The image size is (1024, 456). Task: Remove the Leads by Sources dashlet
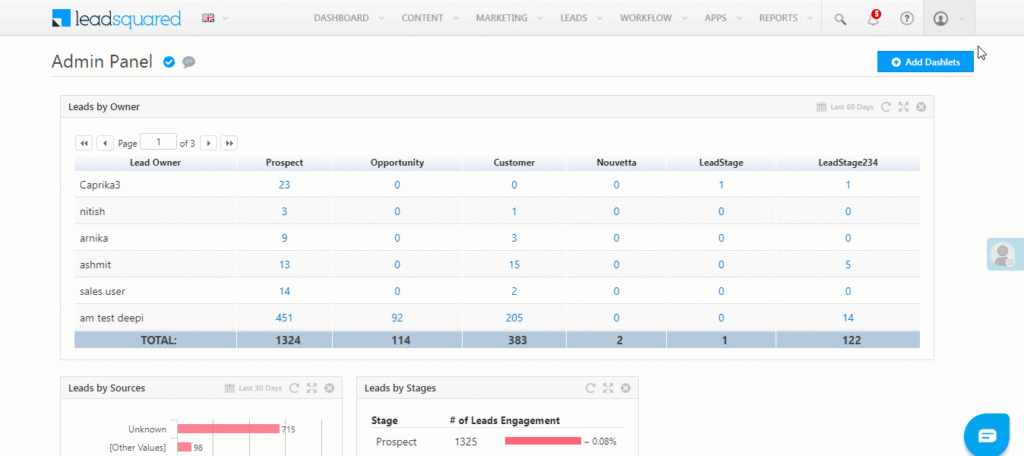click(329, 388)
